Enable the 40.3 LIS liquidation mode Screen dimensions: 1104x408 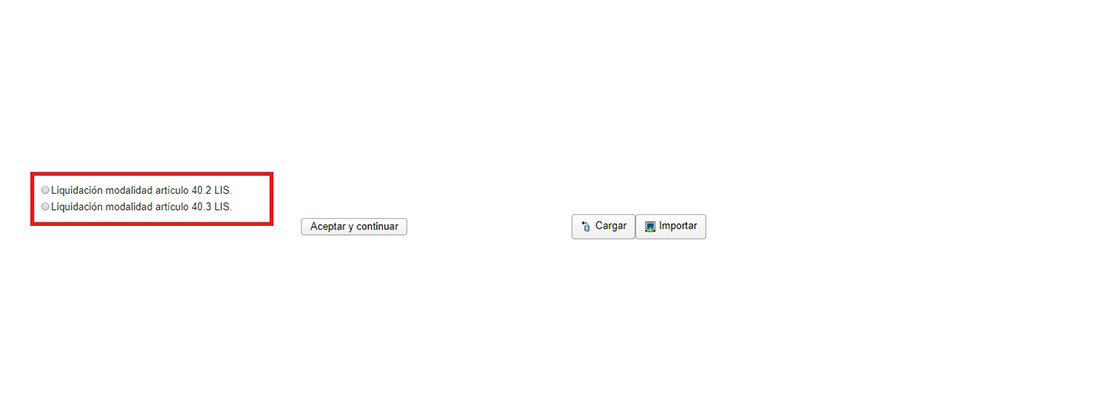click(46, 207)
